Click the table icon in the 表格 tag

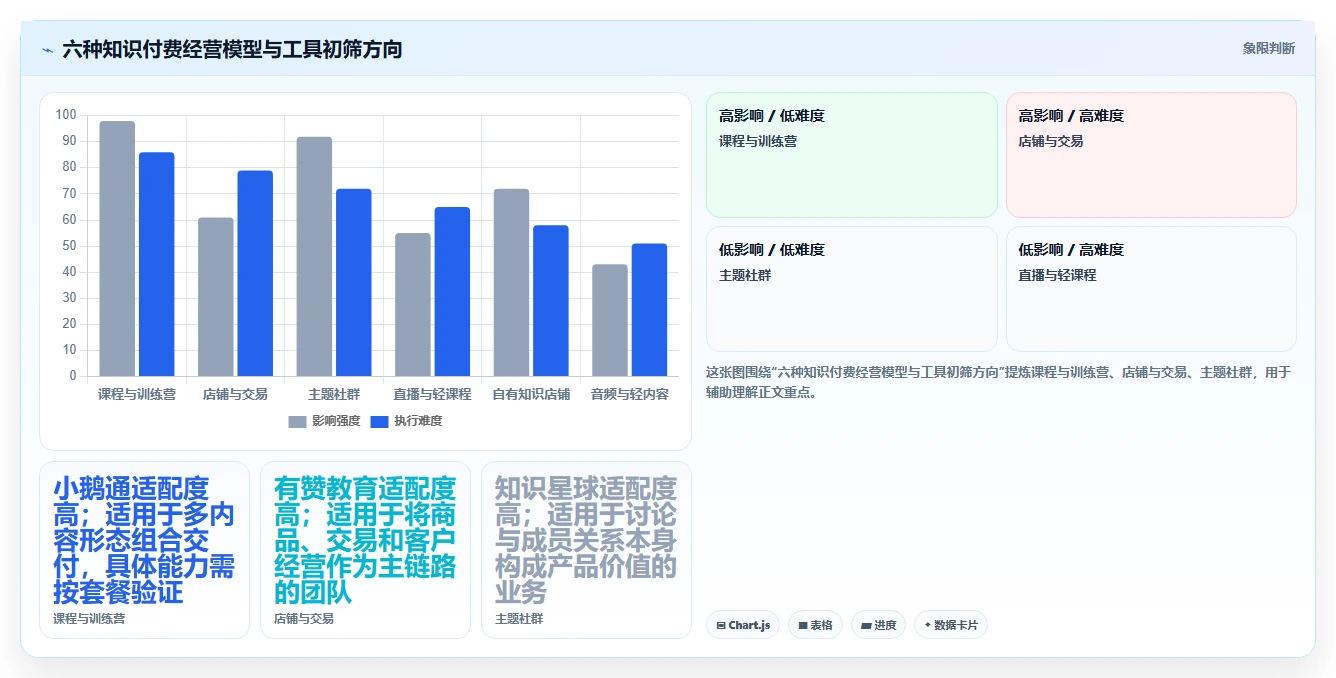(802, 625)
